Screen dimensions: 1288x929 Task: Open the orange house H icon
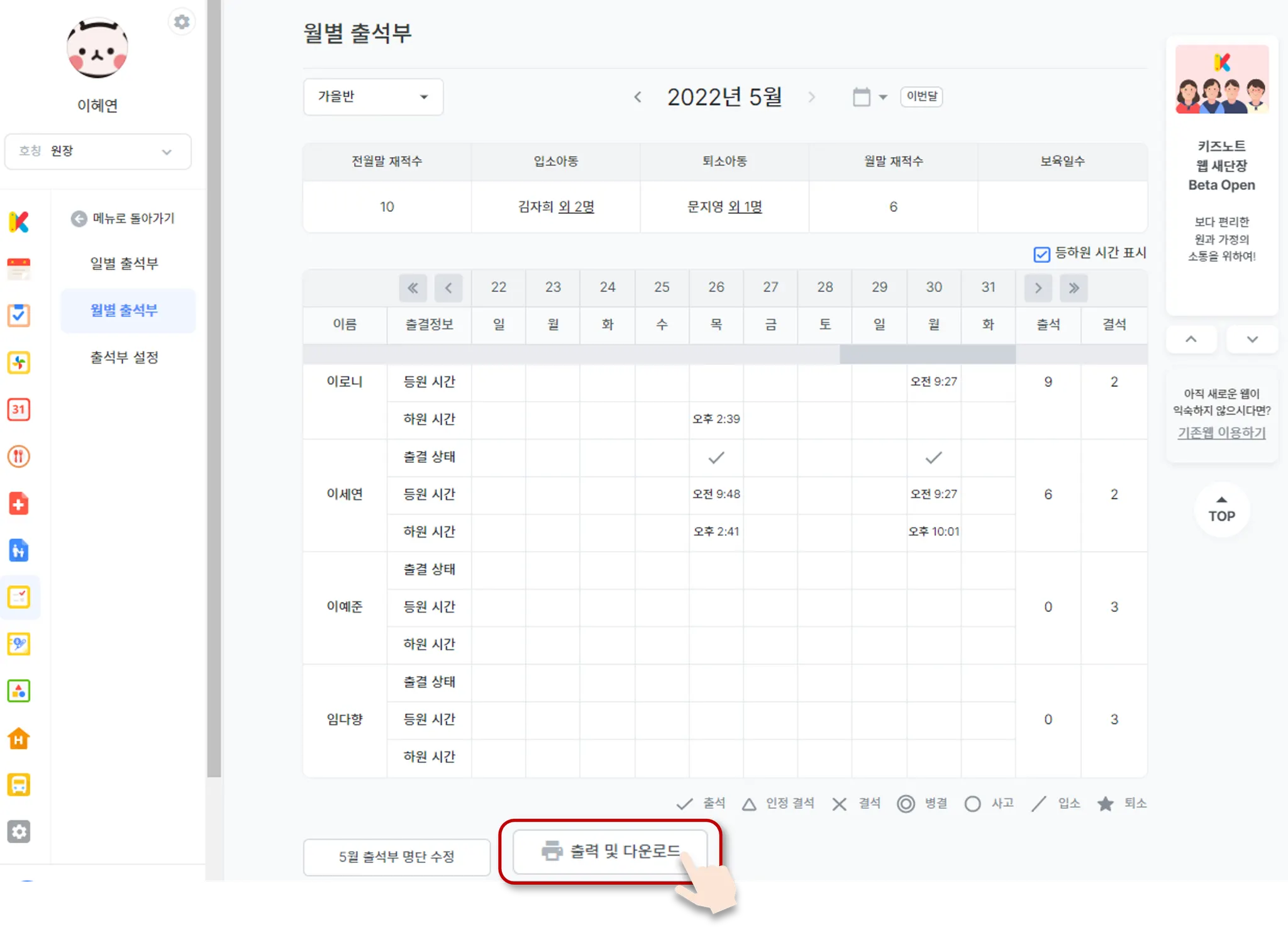(x=19, y=738)
